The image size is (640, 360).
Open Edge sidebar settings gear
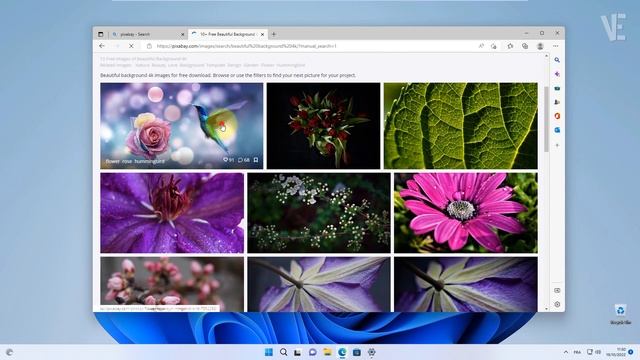(557, 304)
